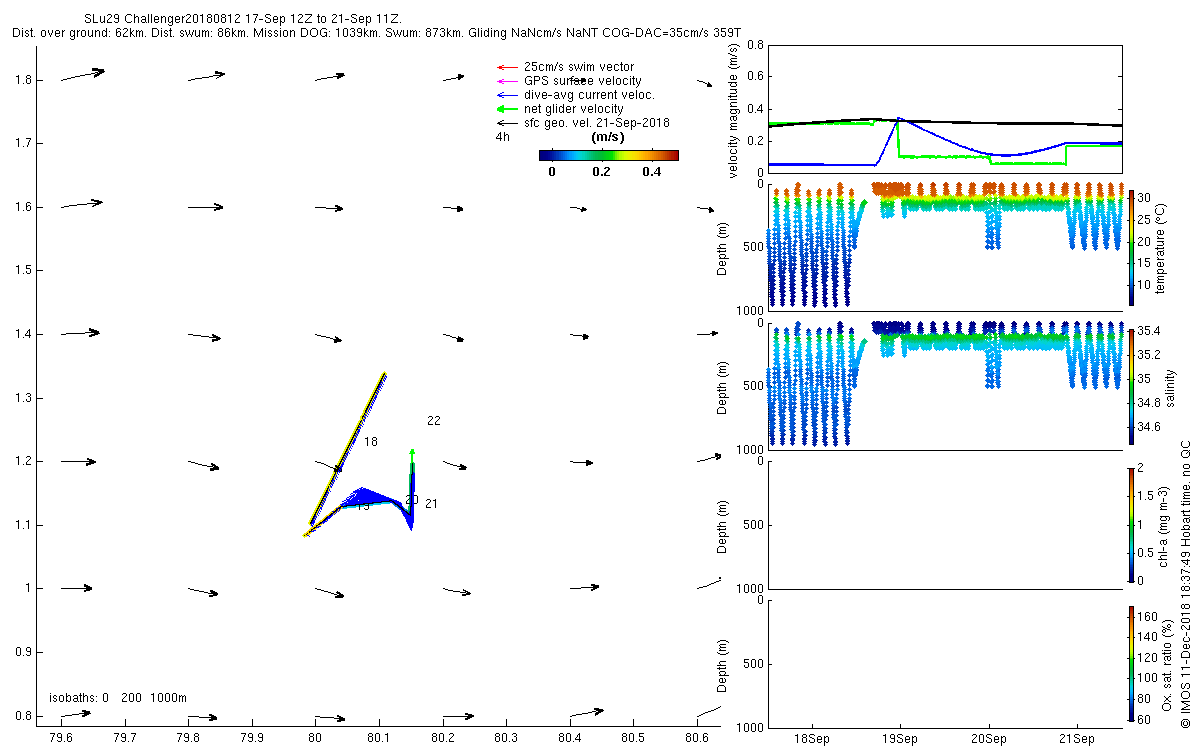Click the '160' oxygen colorbar tick
Screen dimensions: 1200x750
pos(1148,616)
